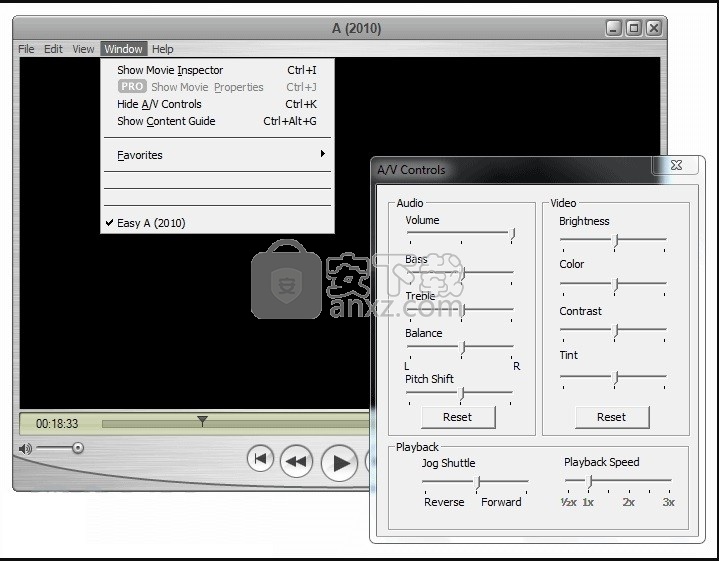The image size is (719, 561).
Task: Click the Jog Shuttle slider handle
Action: (x=477, y=482)
